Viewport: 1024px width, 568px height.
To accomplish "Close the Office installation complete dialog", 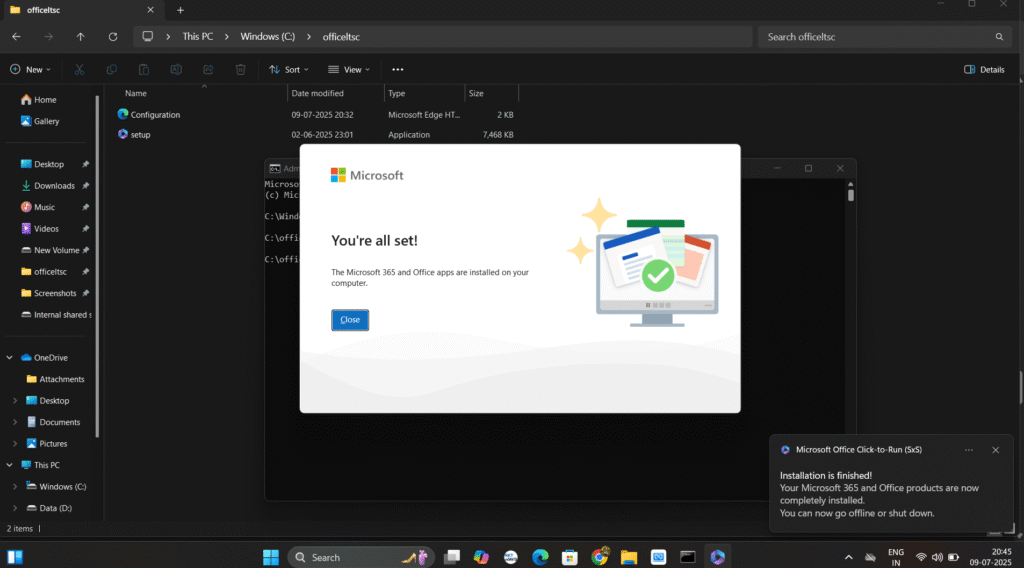I will (x=349, y=320).
